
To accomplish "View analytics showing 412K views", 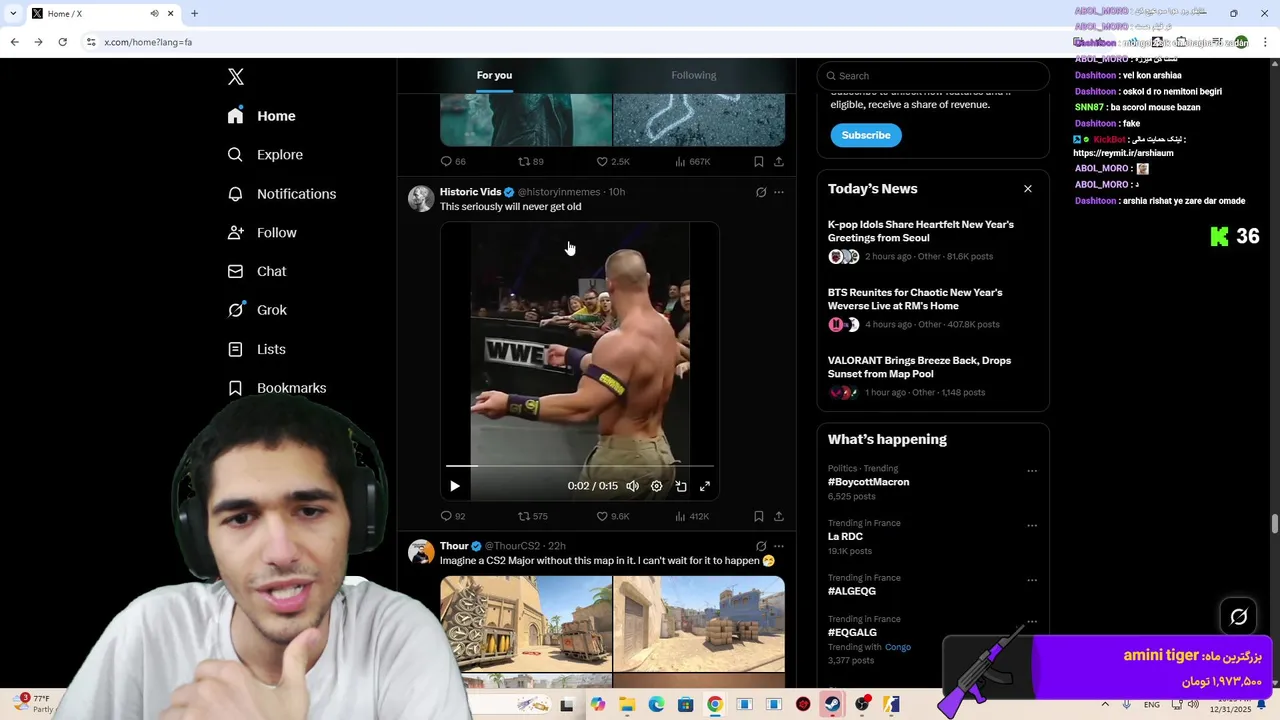I will tap(692, 516).
